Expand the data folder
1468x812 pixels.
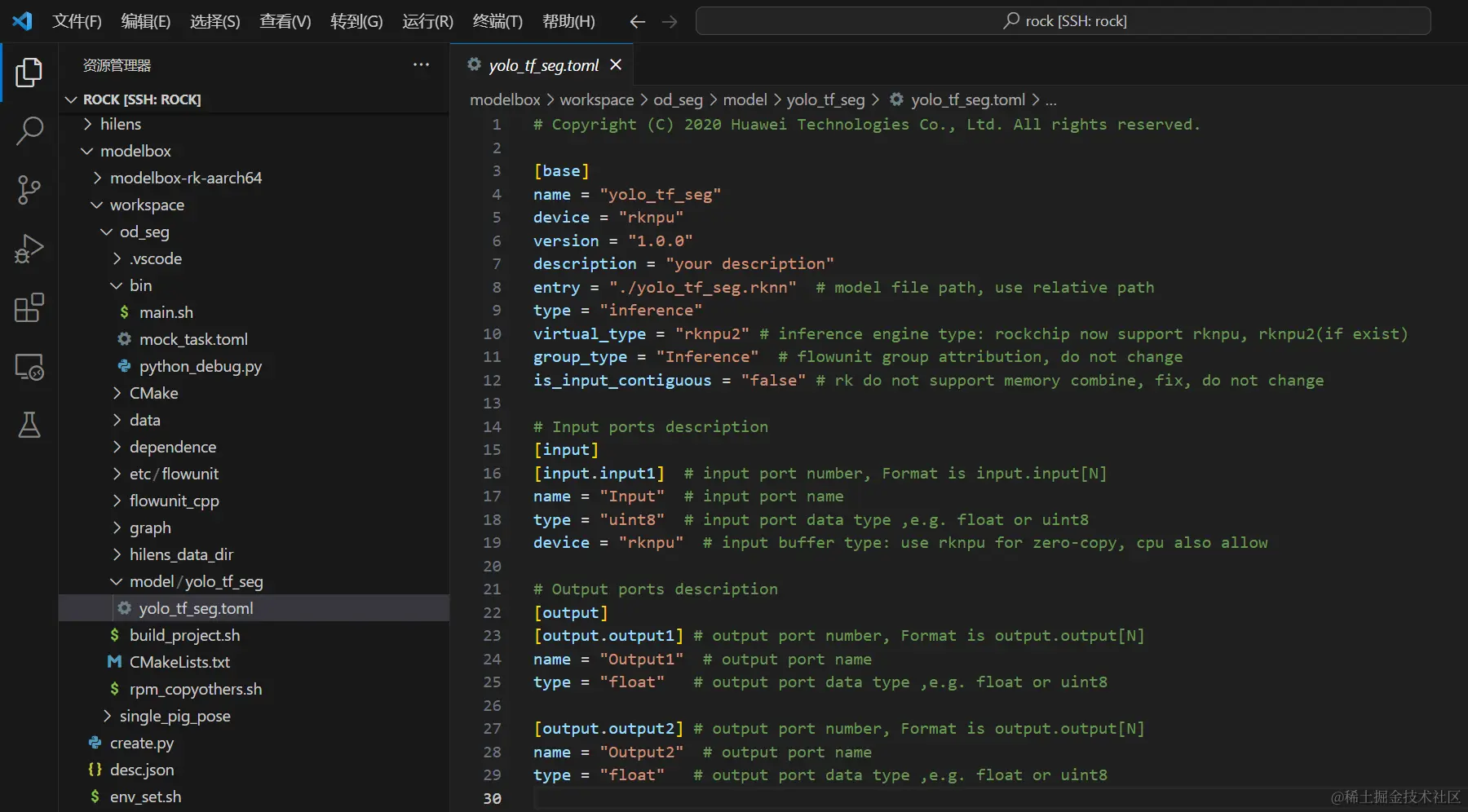(117, 420)
